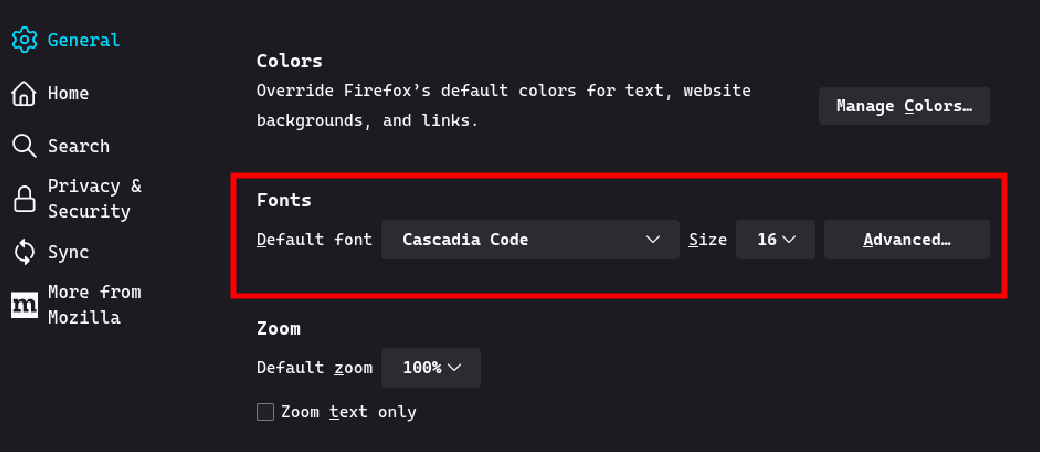The width and height of the screenshot is (1040, 452).
Task: Click the Advanced fonts button
Action: pyautogui.click(x=907, y=240)
